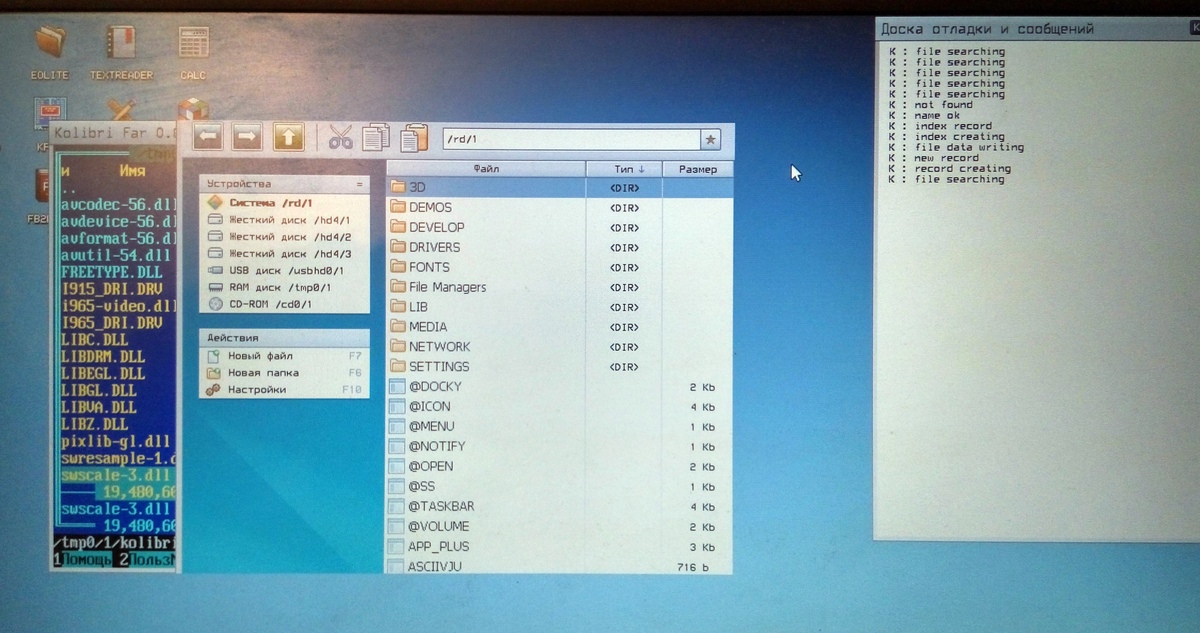Select Жесткий диск /hd4/2 device

click(x=289, y=237)
